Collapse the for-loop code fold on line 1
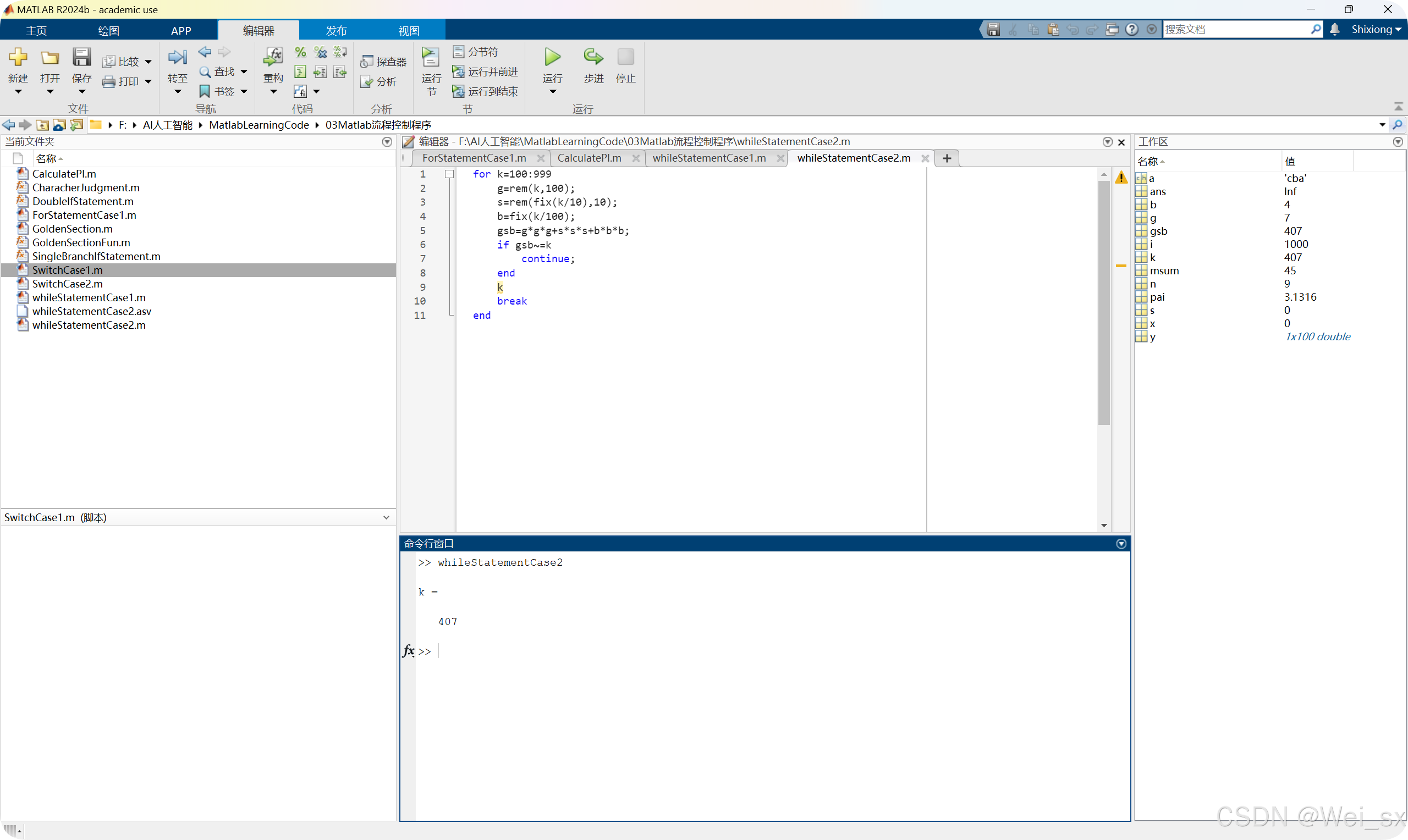The width and height of the screenshot is (1408, 840). coord(449,174)
